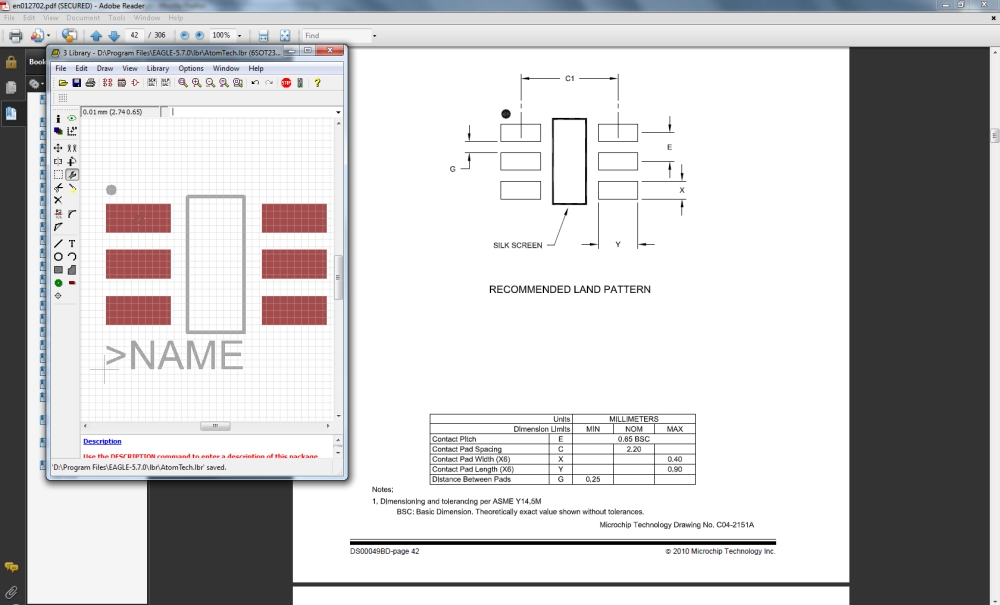Select the Arc tool in EAGLE

pos(72,257)
